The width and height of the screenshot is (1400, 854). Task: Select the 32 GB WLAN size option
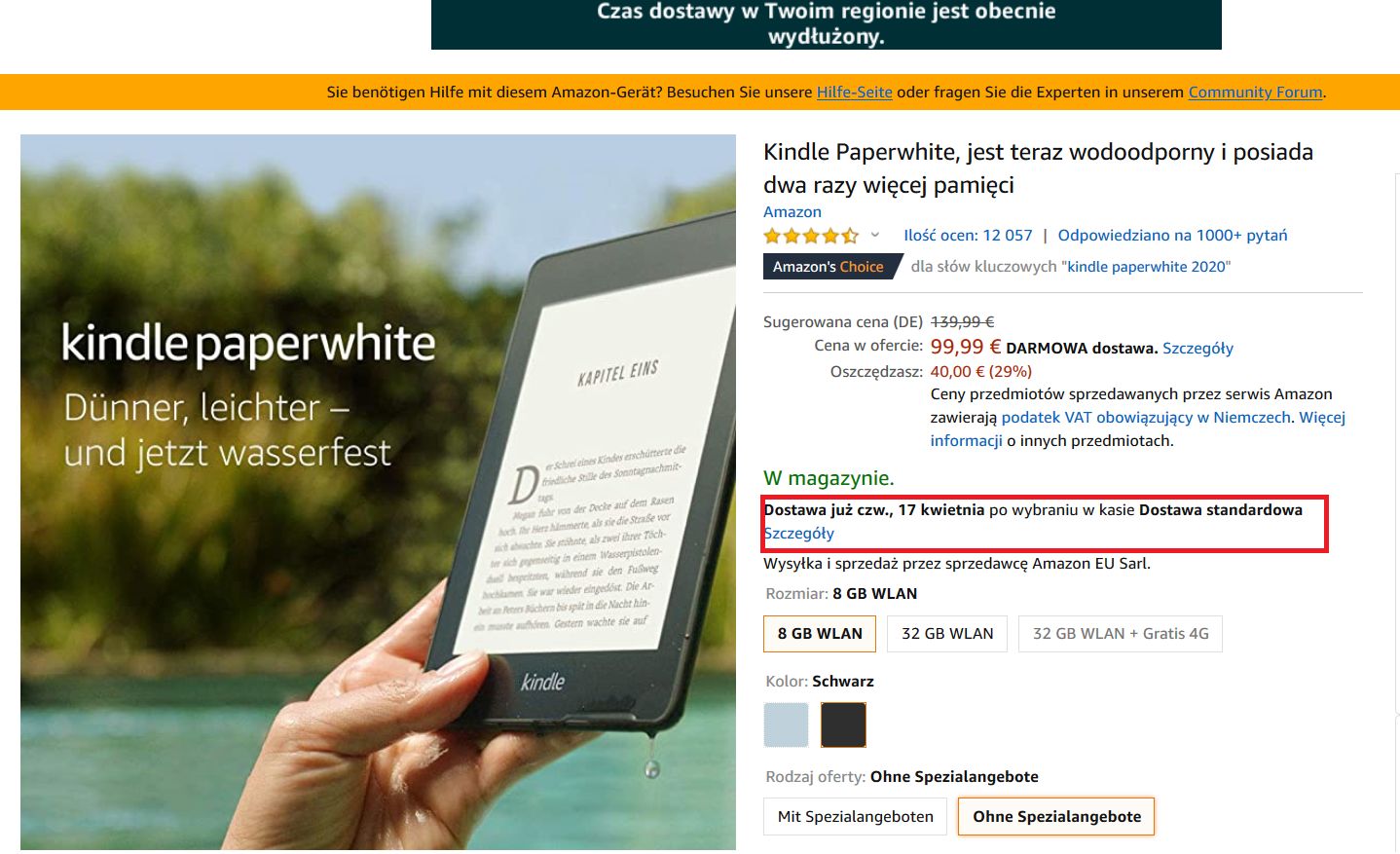[947, 634]
